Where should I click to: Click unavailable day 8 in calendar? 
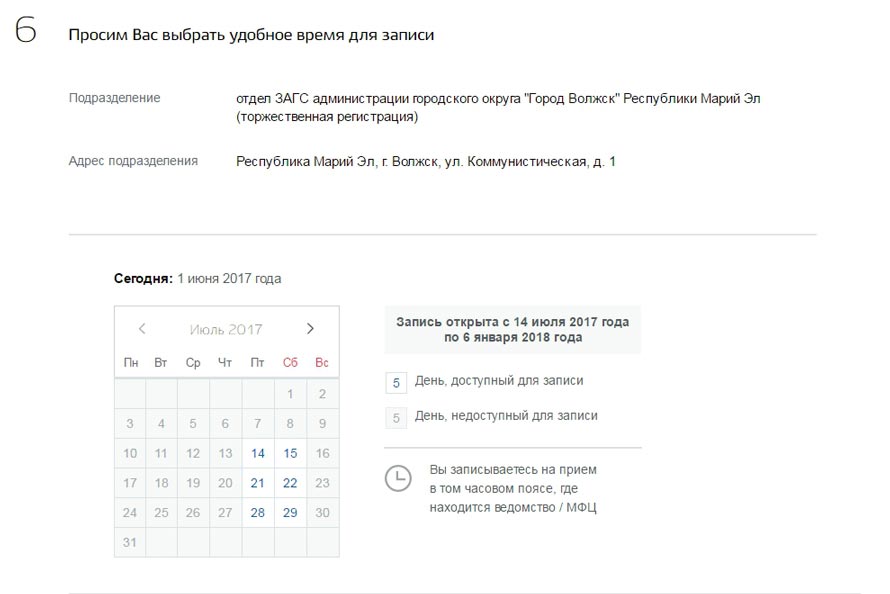tap(290, 423)
